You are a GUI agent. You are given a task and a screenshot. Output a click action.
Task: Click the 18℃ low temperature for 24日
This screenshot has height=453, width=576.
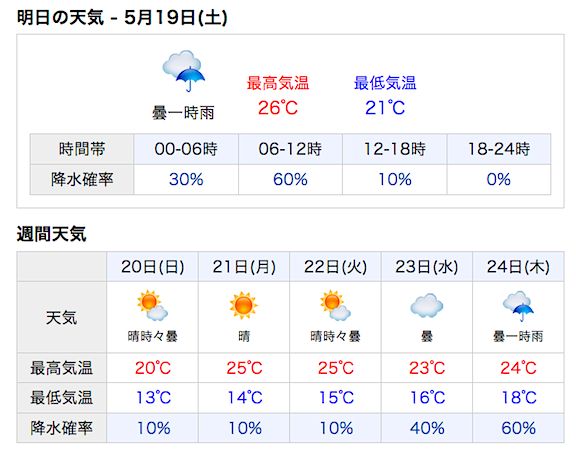pyautogui.click(x=519, y=398)
